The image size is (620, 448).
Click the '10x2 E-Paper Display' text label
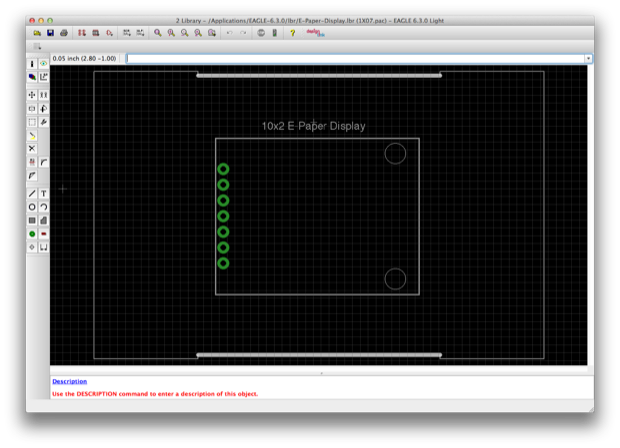point(314,126)
